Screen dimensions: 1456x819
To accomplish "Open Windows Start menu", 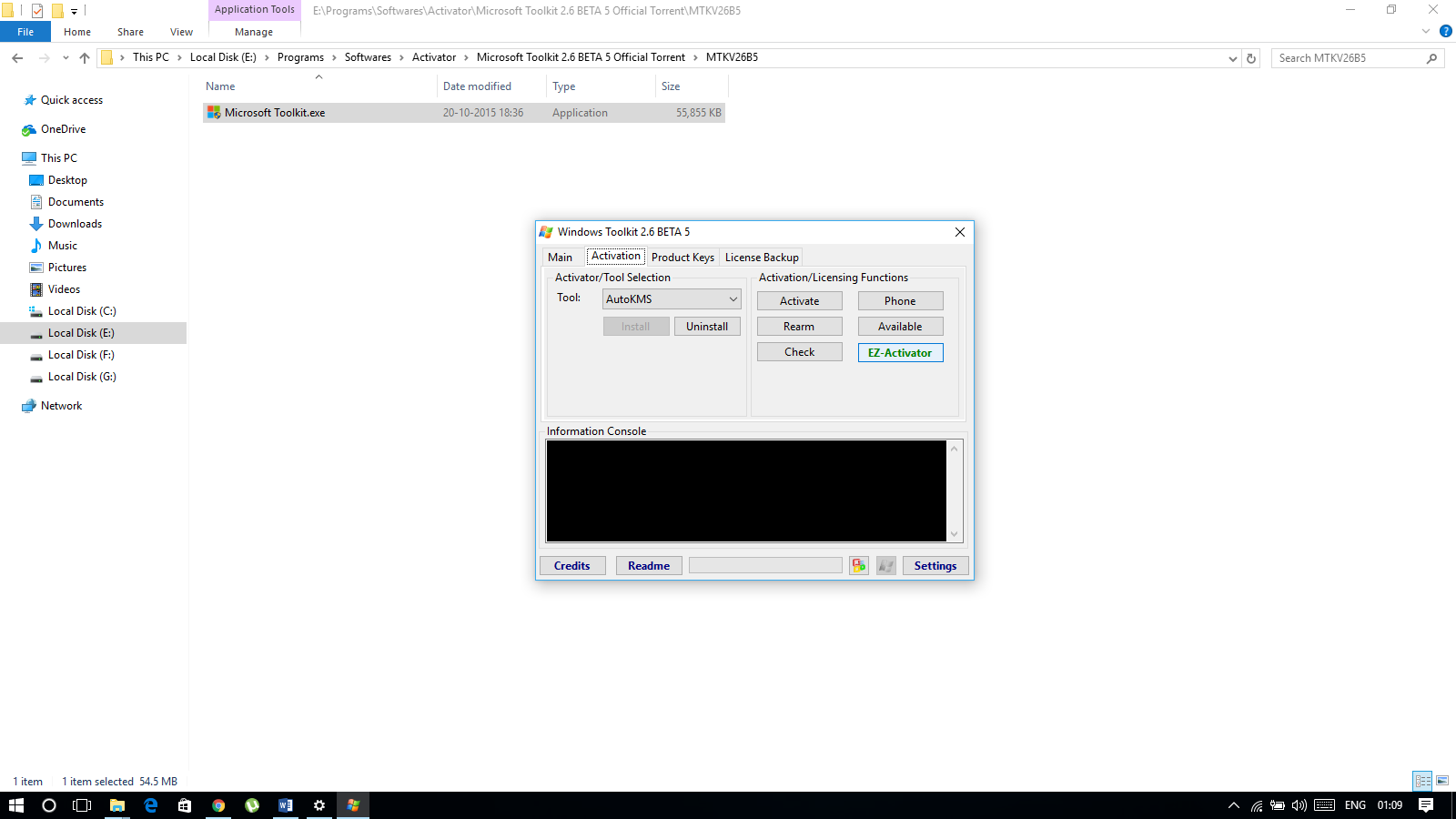I will 16,805.
